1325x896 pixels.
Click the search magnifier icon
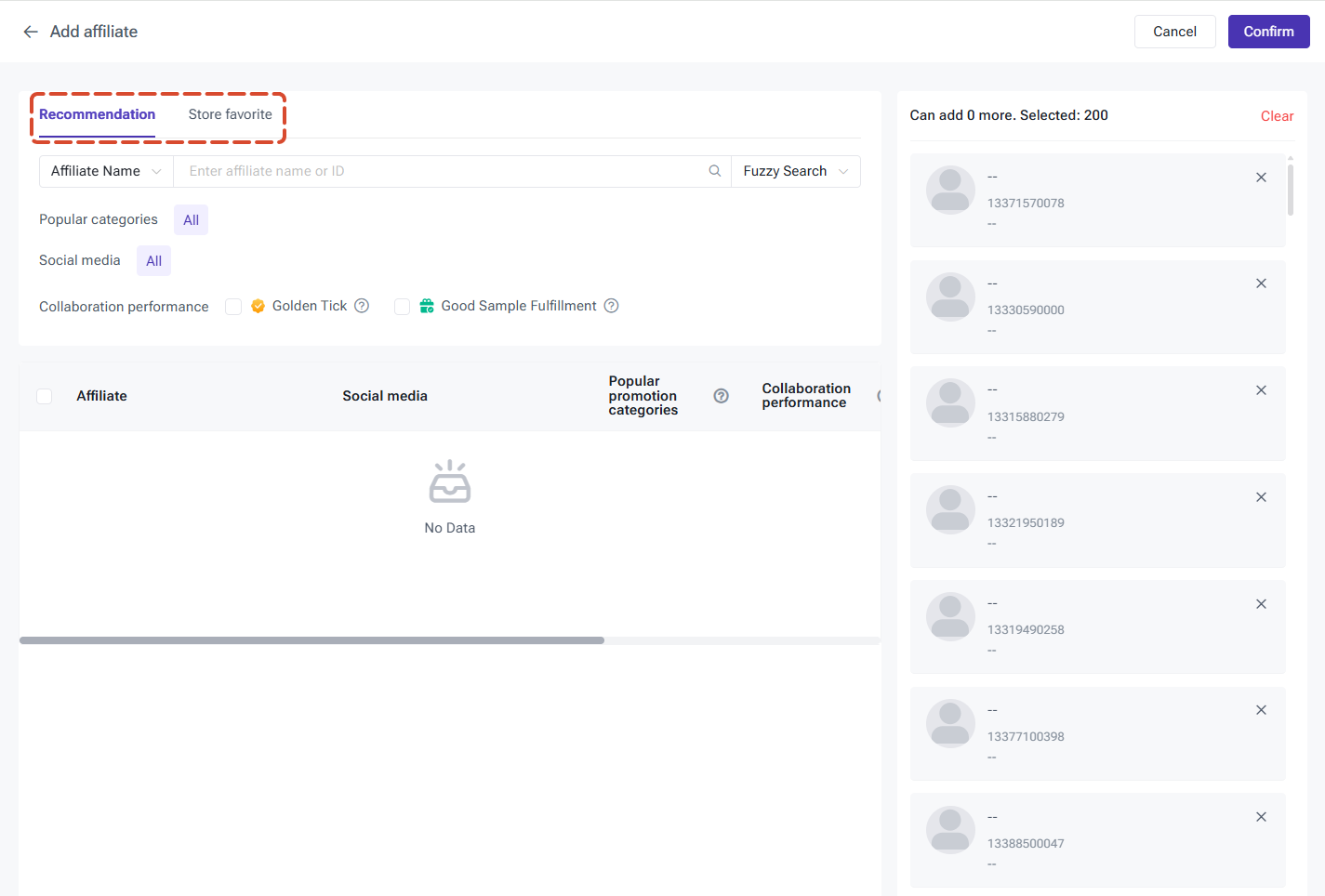(715, 171)
